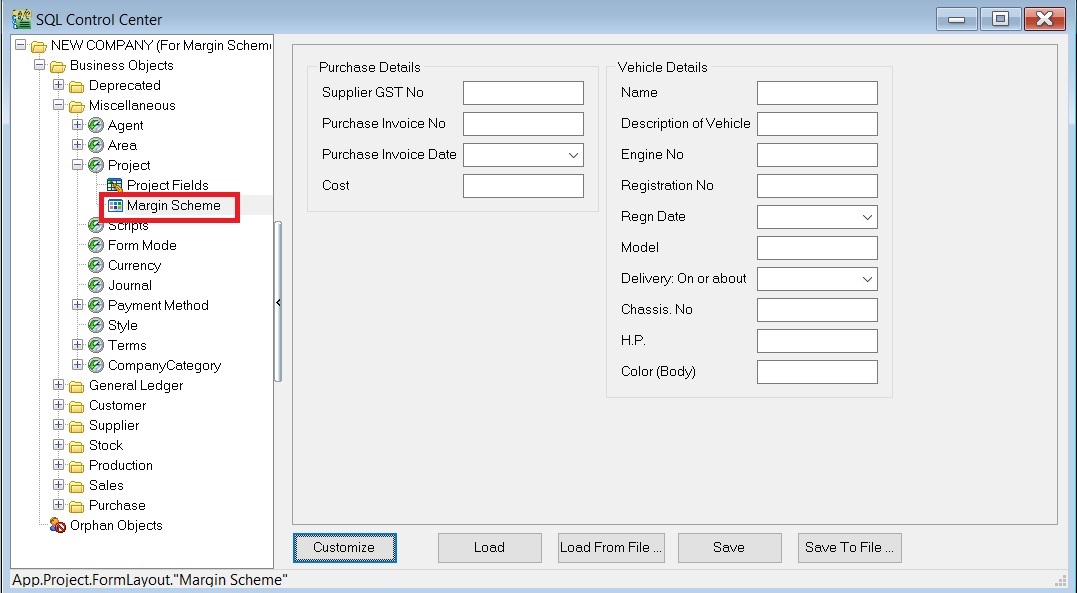The image size is (1077, 593).
Task: Expand the CompanyCategory tree node
Action: click(78, 365)
